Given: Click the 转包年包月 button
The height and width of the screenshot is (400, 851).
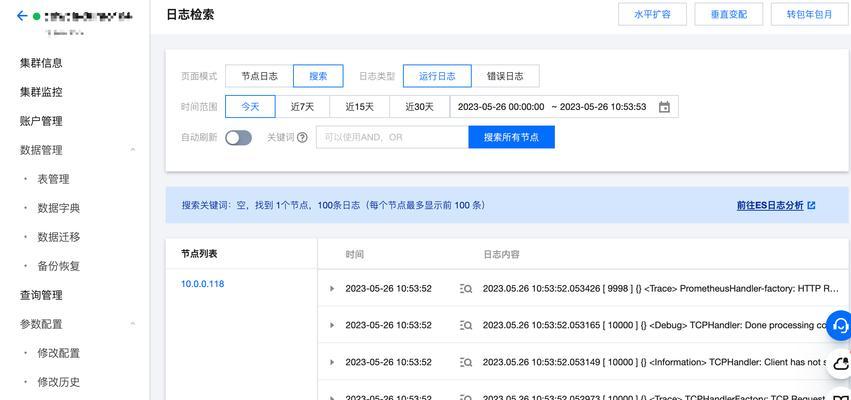Looking at the screenshot, I should point(809,14).
